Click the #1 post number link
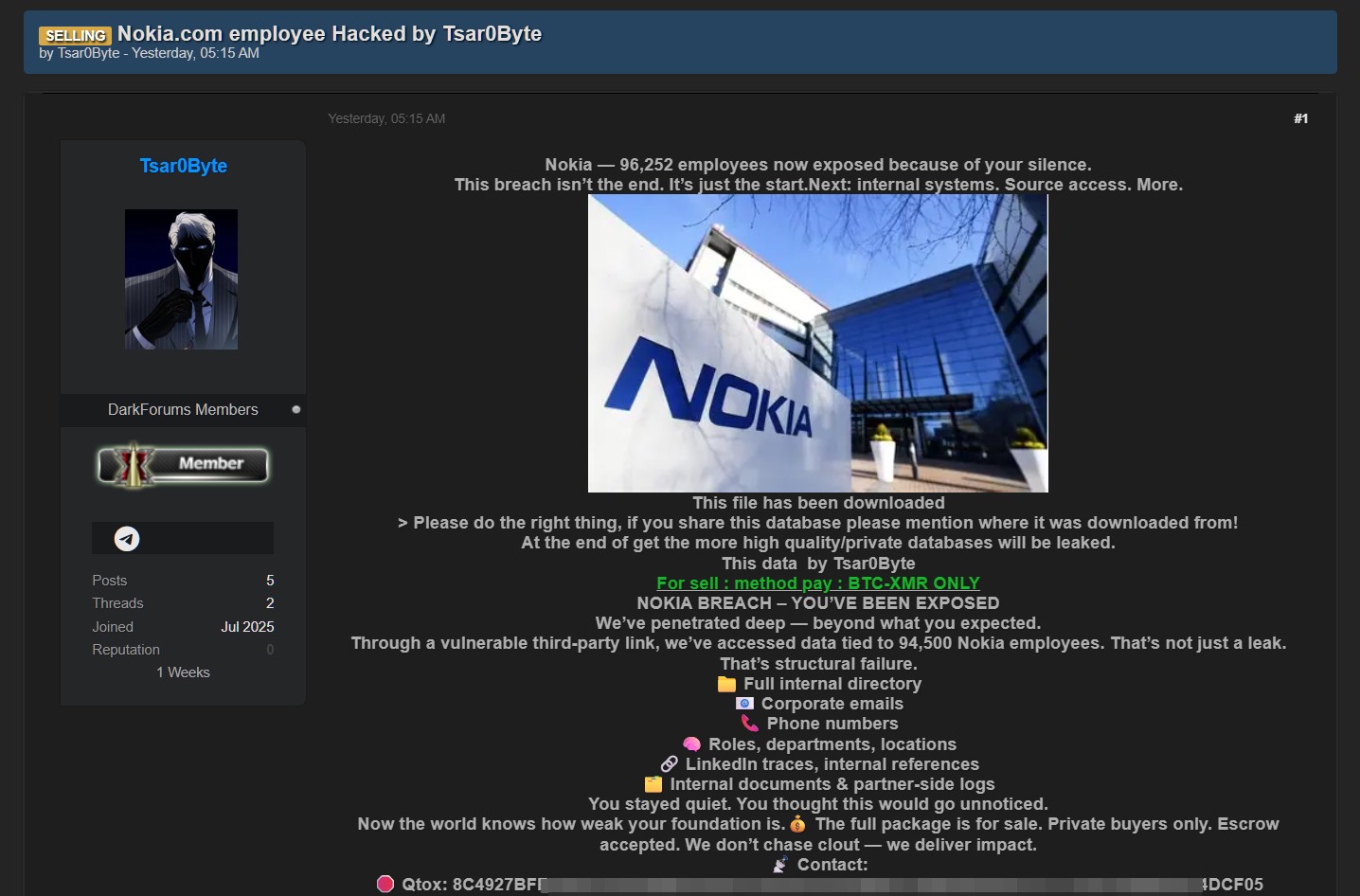 (x=1301, y=118)
